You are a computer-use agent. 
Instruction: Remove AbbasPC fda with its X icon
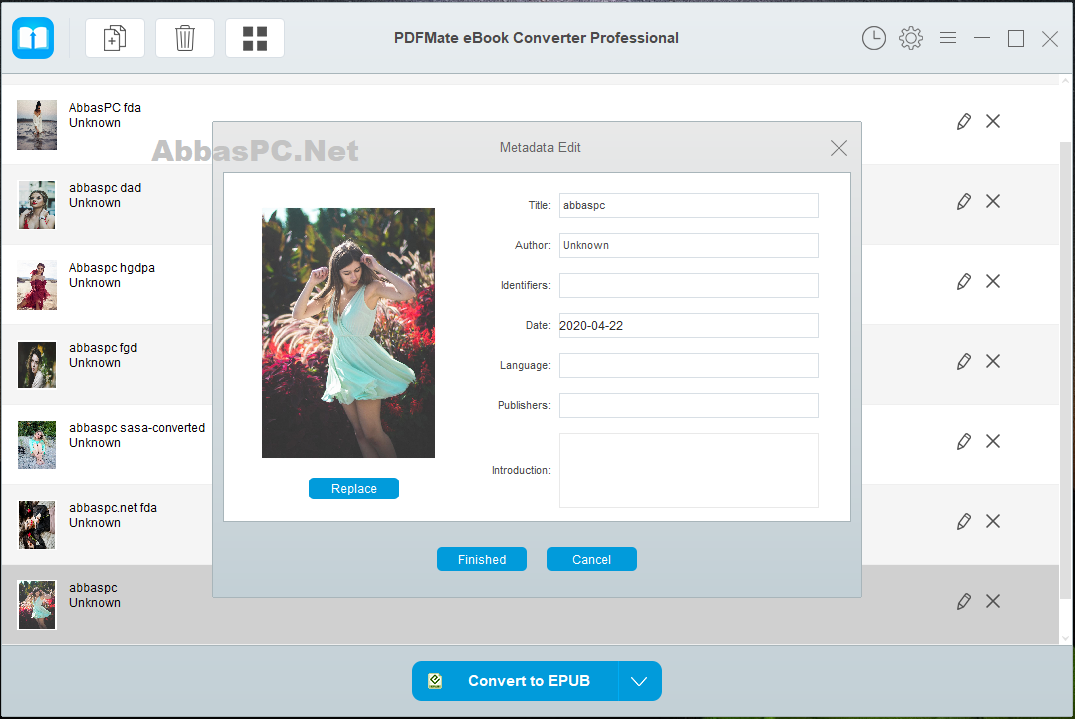point(993,121)
